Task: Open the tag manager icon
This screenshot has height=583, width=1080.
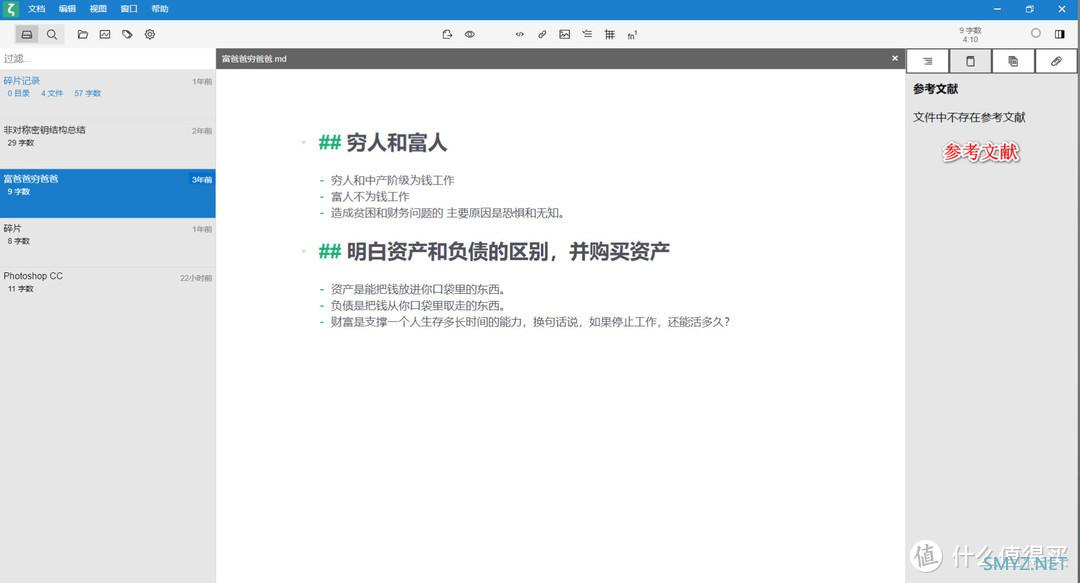Action: 127,34
